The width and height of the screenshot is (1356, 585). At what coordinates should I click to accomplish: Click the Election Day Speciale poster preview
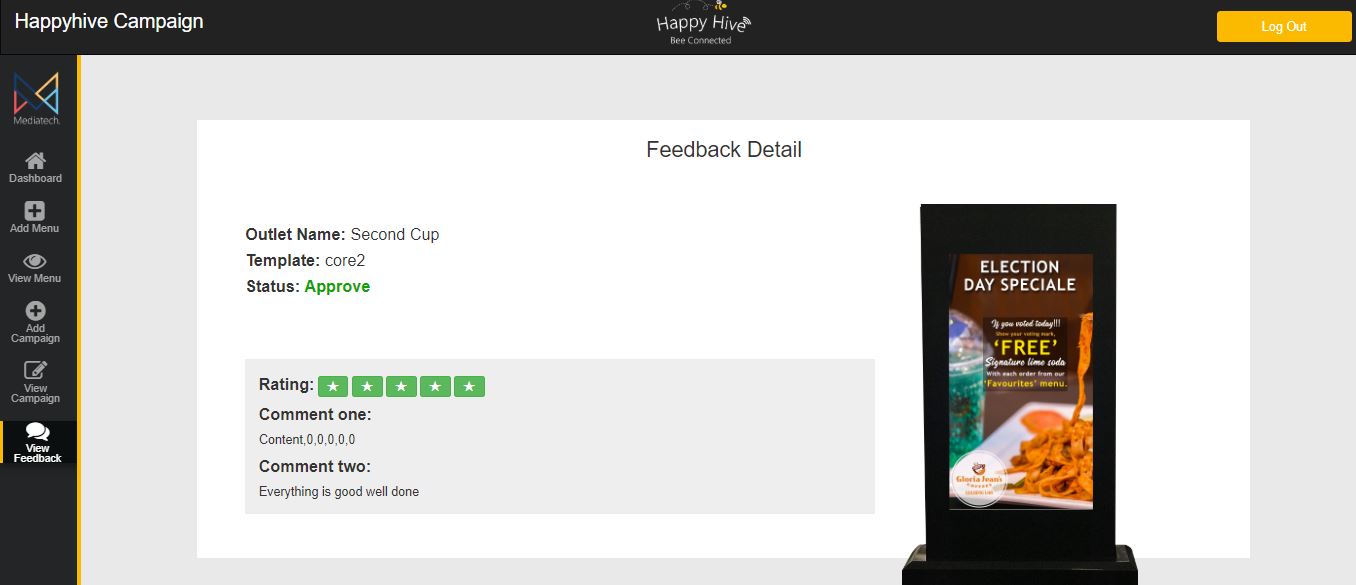click(x=1021, y=382)
